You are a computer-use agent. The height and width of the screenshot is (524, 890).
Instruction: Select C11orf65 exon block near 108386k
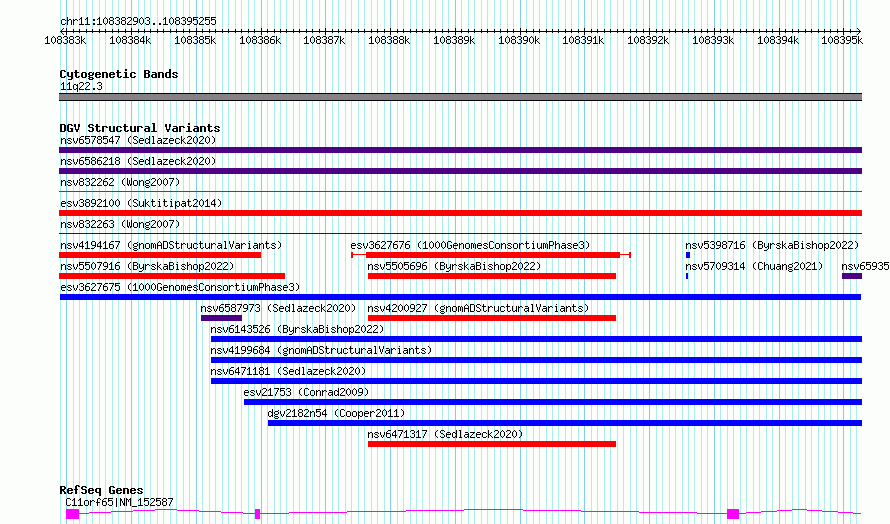(x=258, y=514)
